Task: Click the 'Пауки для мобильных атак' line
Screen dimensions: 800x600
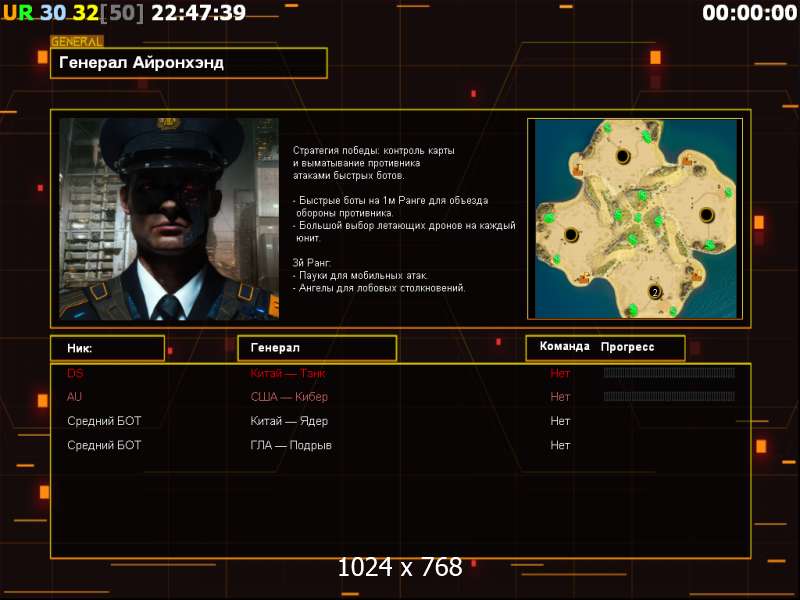Action: [360, 276]
